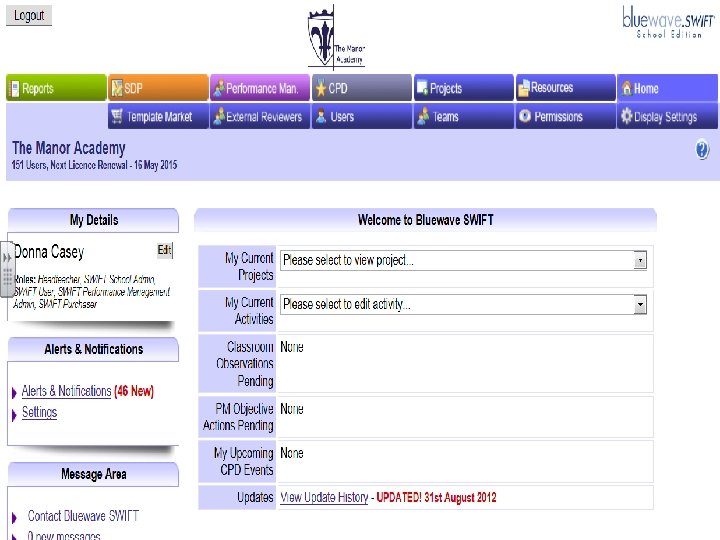This screenshot has width=720, height=540.
Task: Open the Reports menu tab
Action: pos(56,88)
